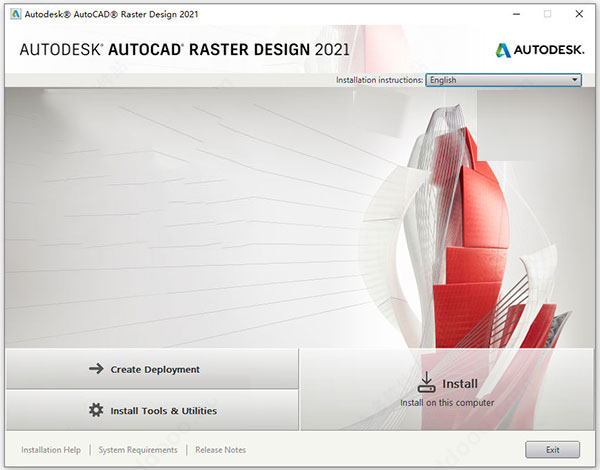
Task: Close the installer window
Action: 579,14
